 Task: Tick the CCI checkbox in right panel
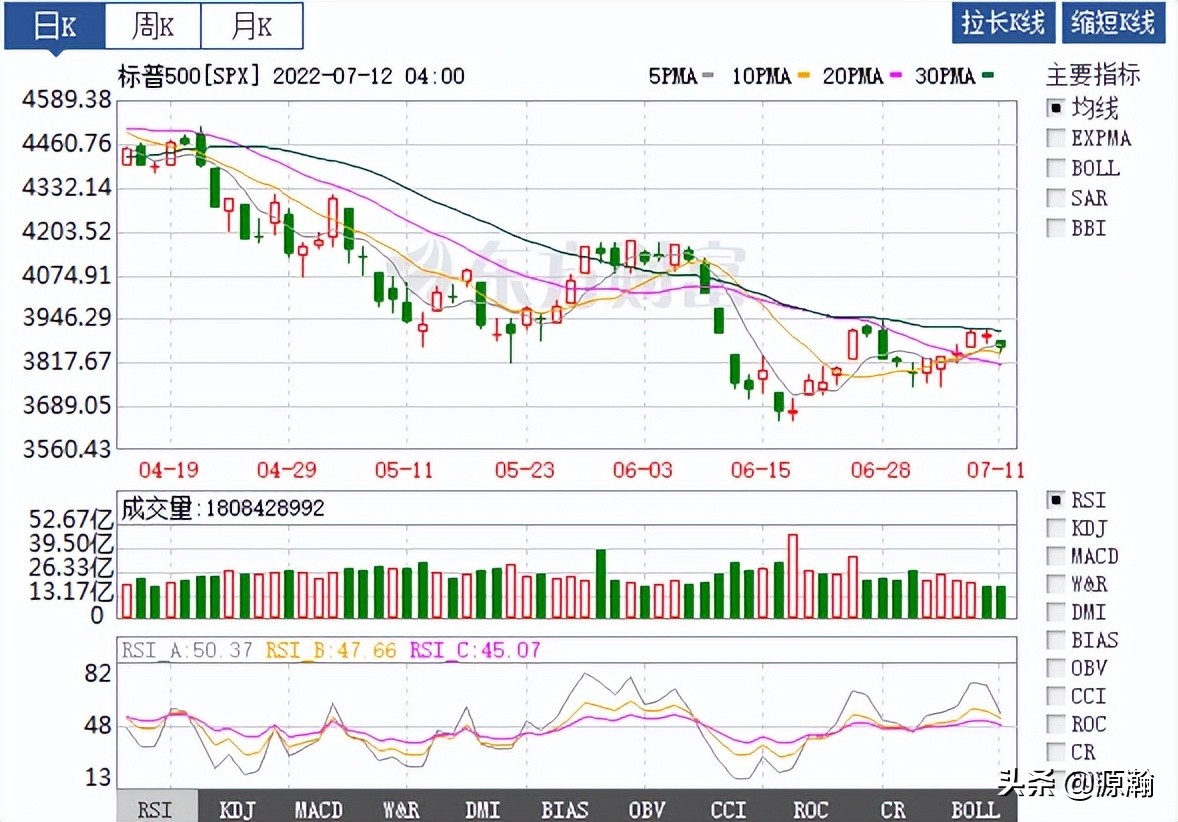click(x=1056, y=696)
